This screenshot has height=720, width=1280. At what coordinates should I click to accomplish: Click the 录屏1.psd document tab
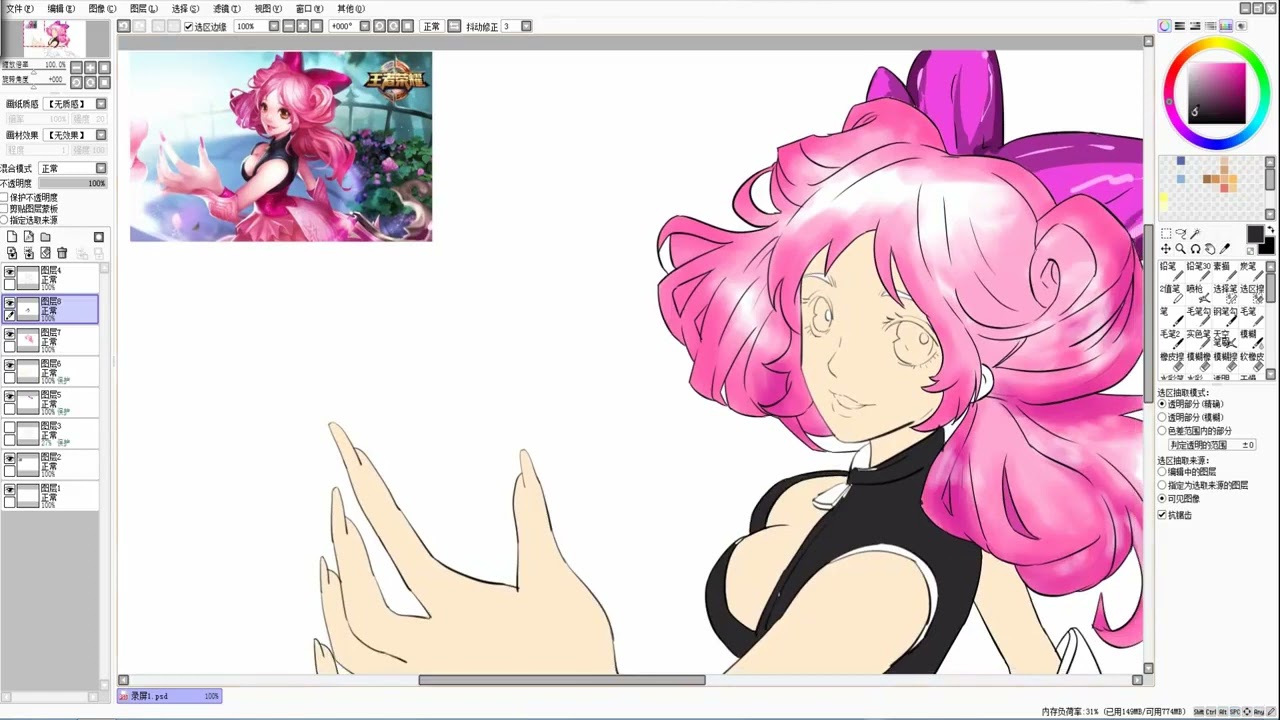(x=169, y=696)
